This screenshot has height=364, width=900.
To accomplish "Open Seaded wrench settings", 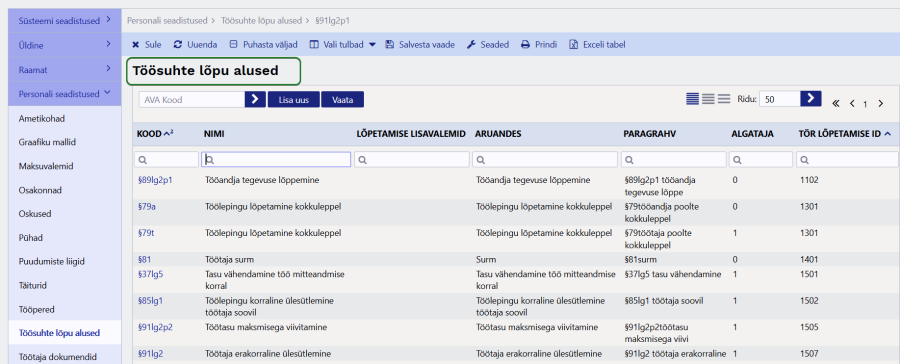I will point(487,44).
